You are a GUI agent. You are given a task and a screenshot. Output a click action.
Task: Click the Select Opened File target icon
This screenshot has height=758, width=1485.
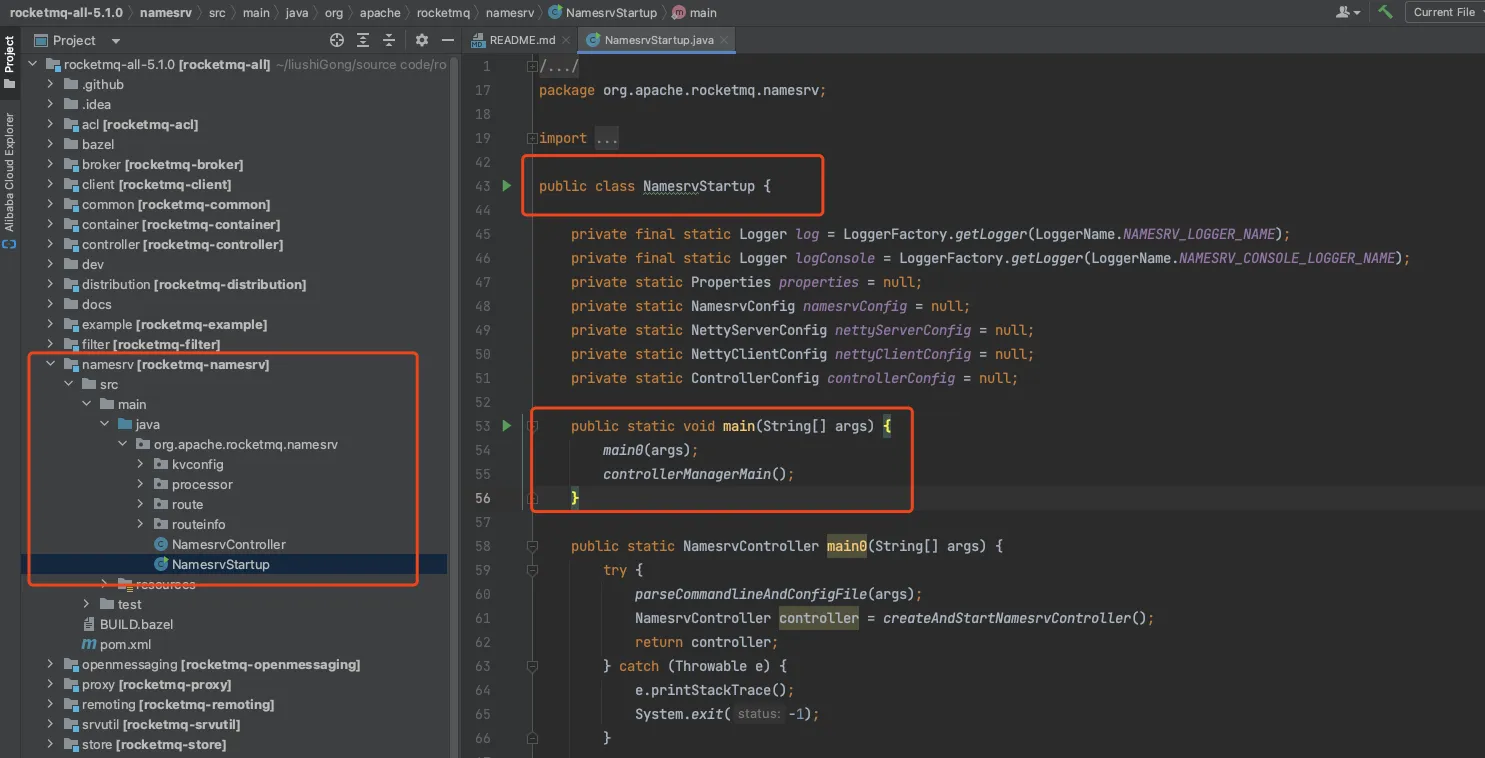point(337,40)
